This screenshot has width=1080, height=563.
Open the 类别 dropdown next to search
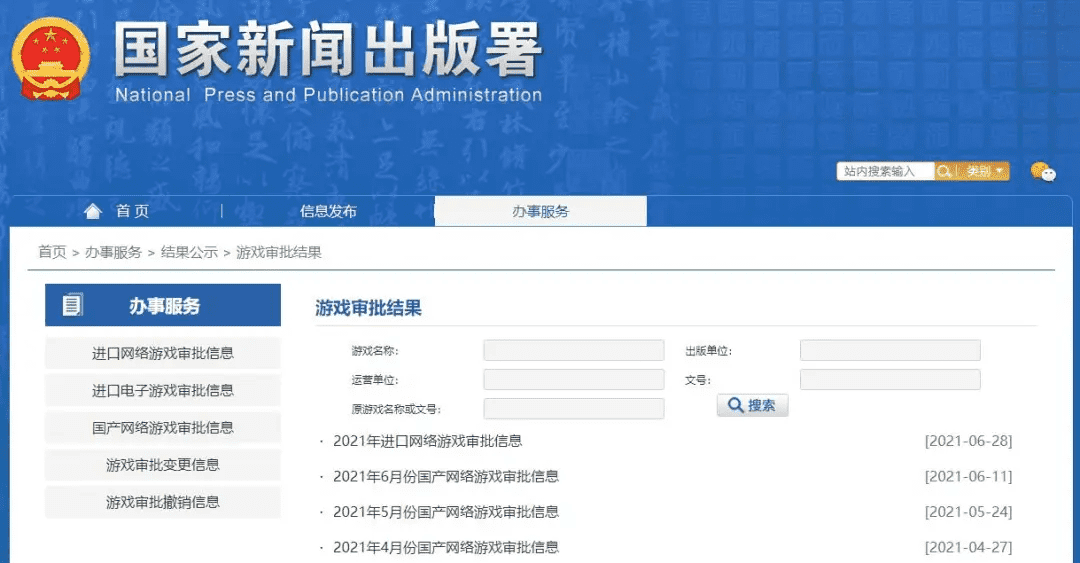tap(984, 171)
